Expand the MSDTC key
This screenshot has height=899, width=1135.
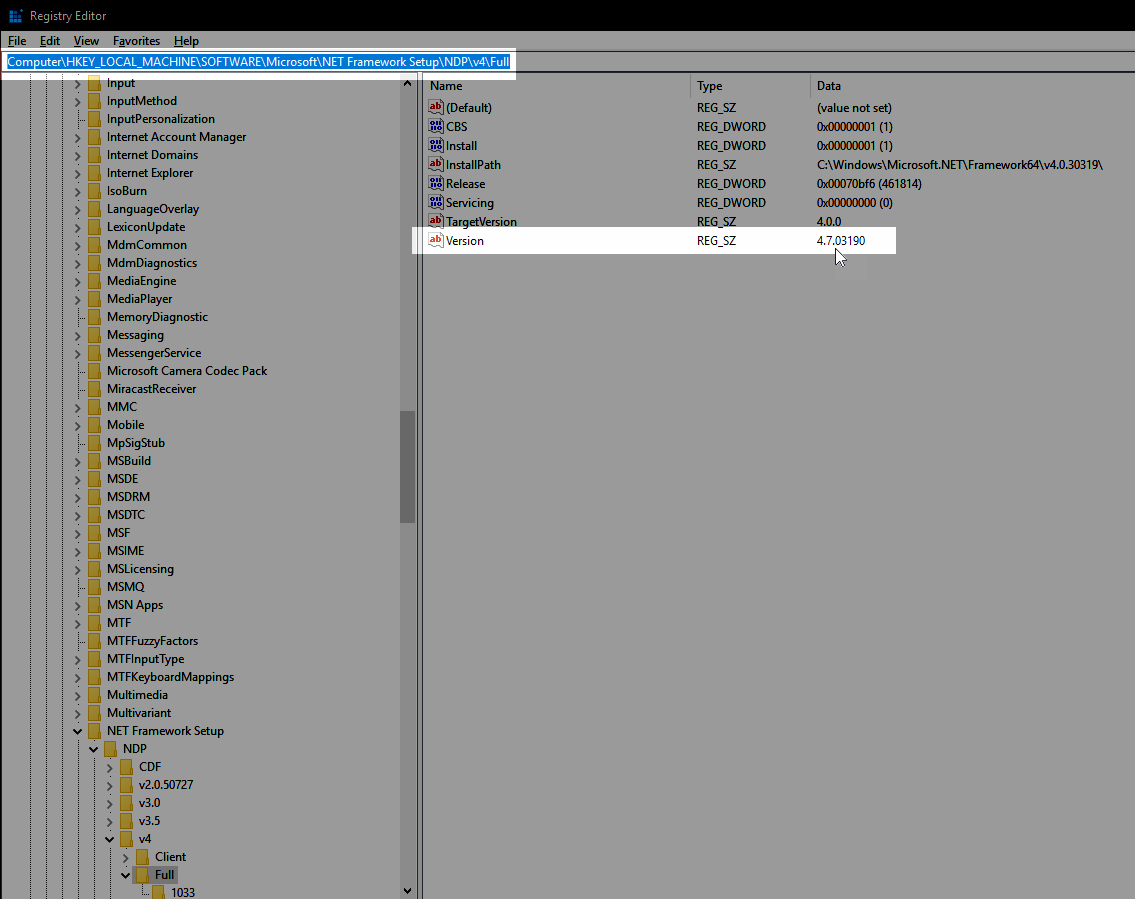(x=77, y=515)
